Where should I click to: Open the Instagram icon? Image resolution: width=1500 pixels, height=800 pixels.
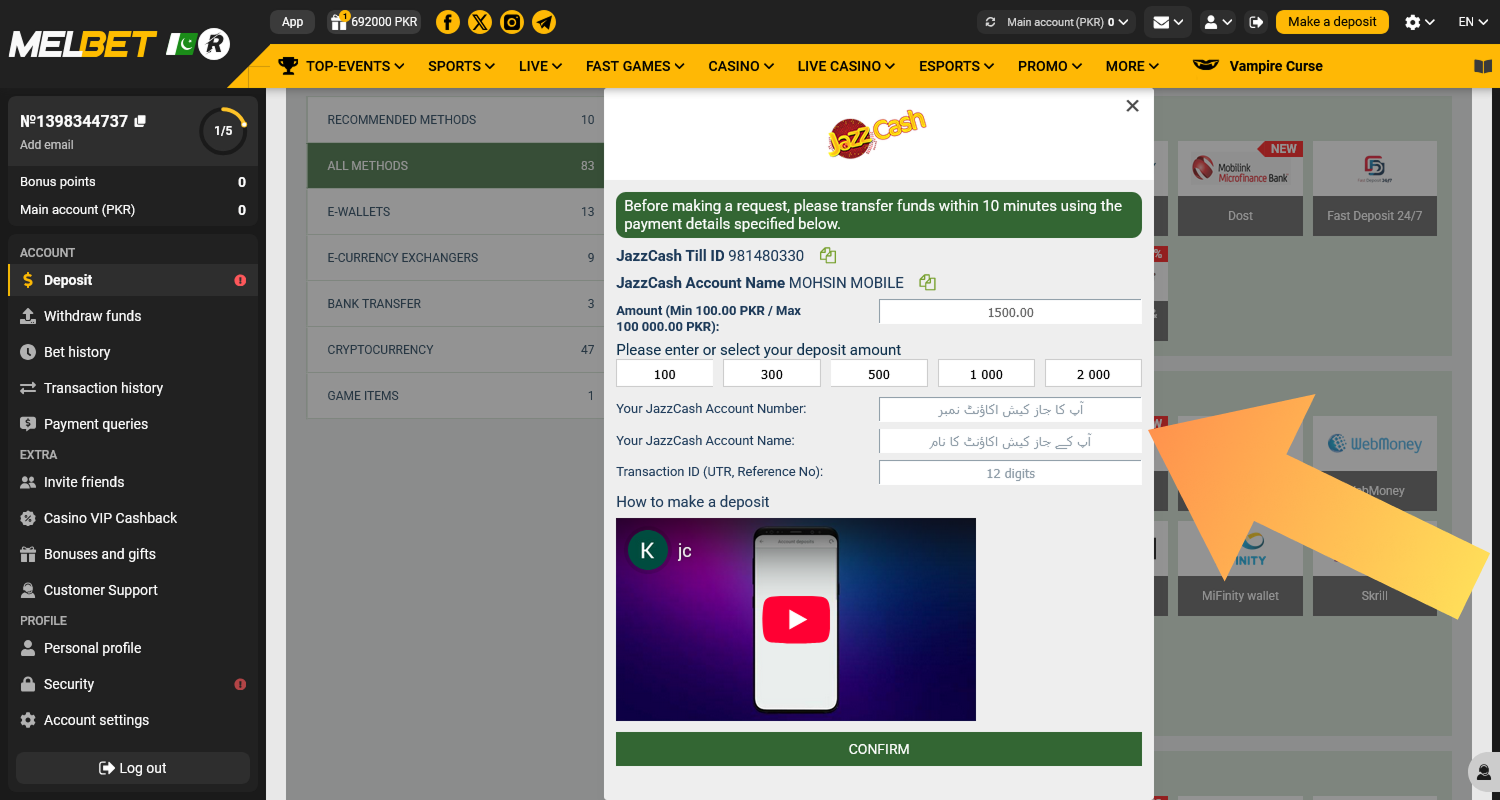click(512, 21)
